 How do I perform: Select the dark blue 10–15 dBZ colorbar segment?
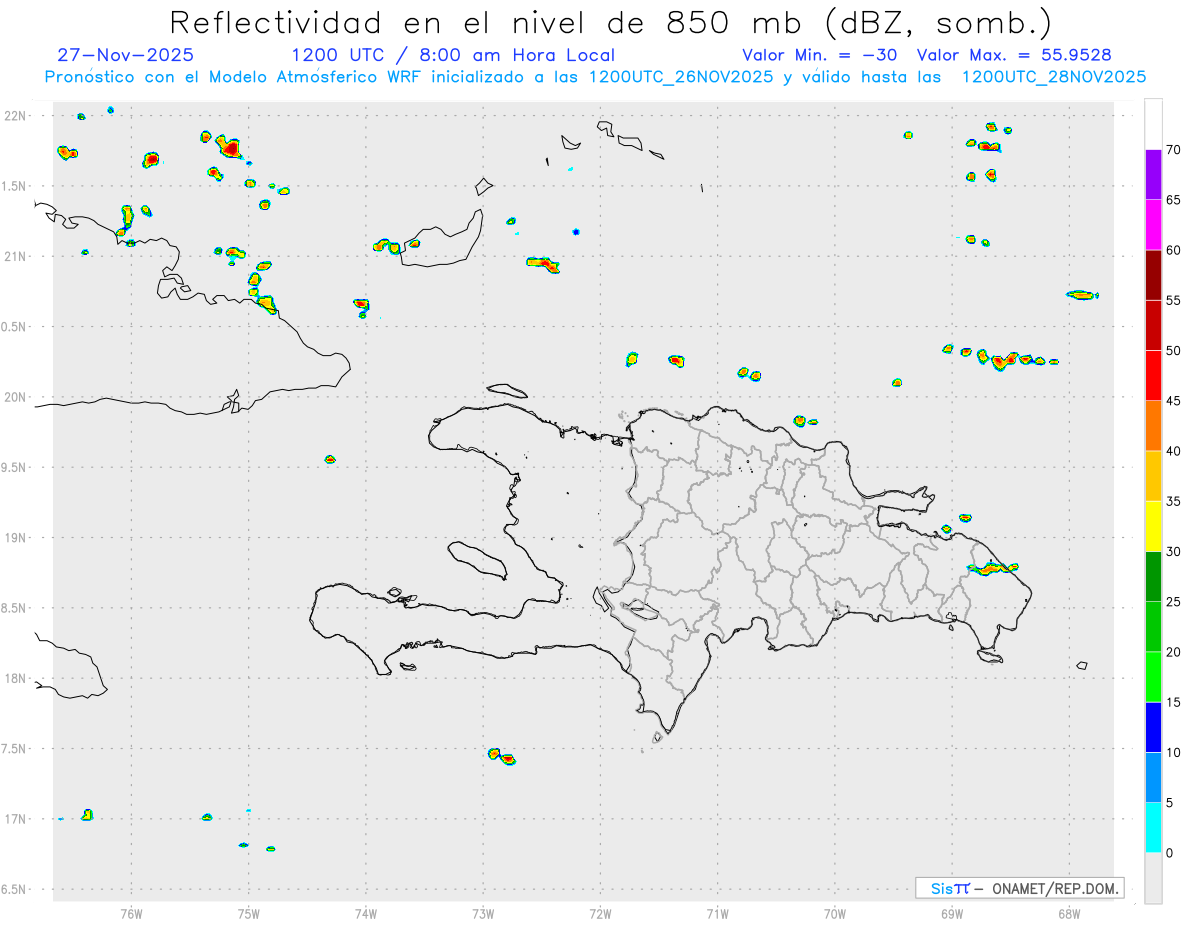tap(1153, 727)
